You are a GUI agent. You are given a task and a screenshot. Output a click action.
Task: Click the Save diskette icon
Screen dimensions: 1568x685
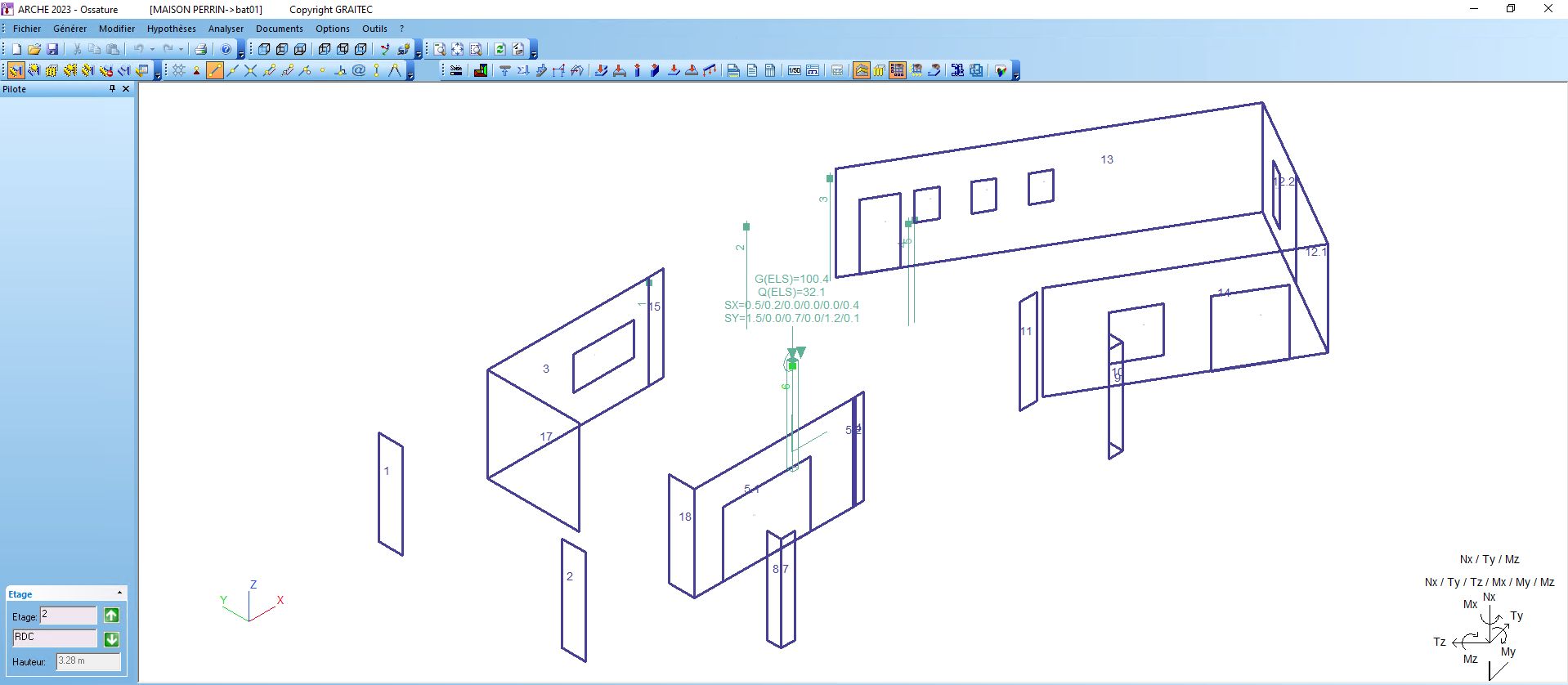pyautogui.click(x=52, y=49)
